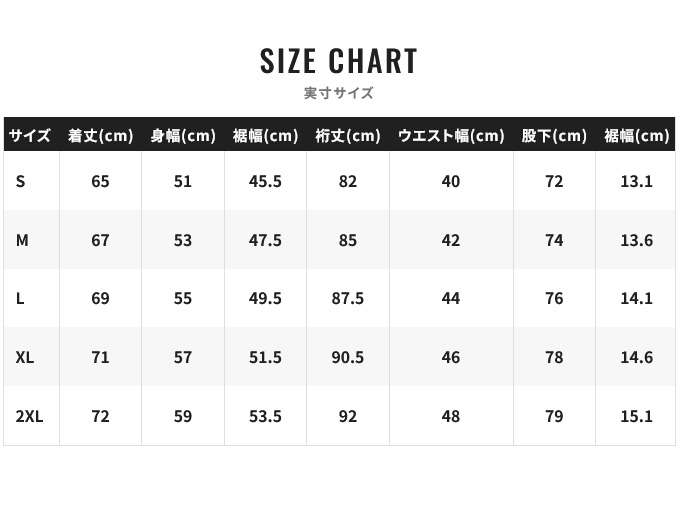Select the L size row label
680x515 pixels.
[x=21, y=298]
